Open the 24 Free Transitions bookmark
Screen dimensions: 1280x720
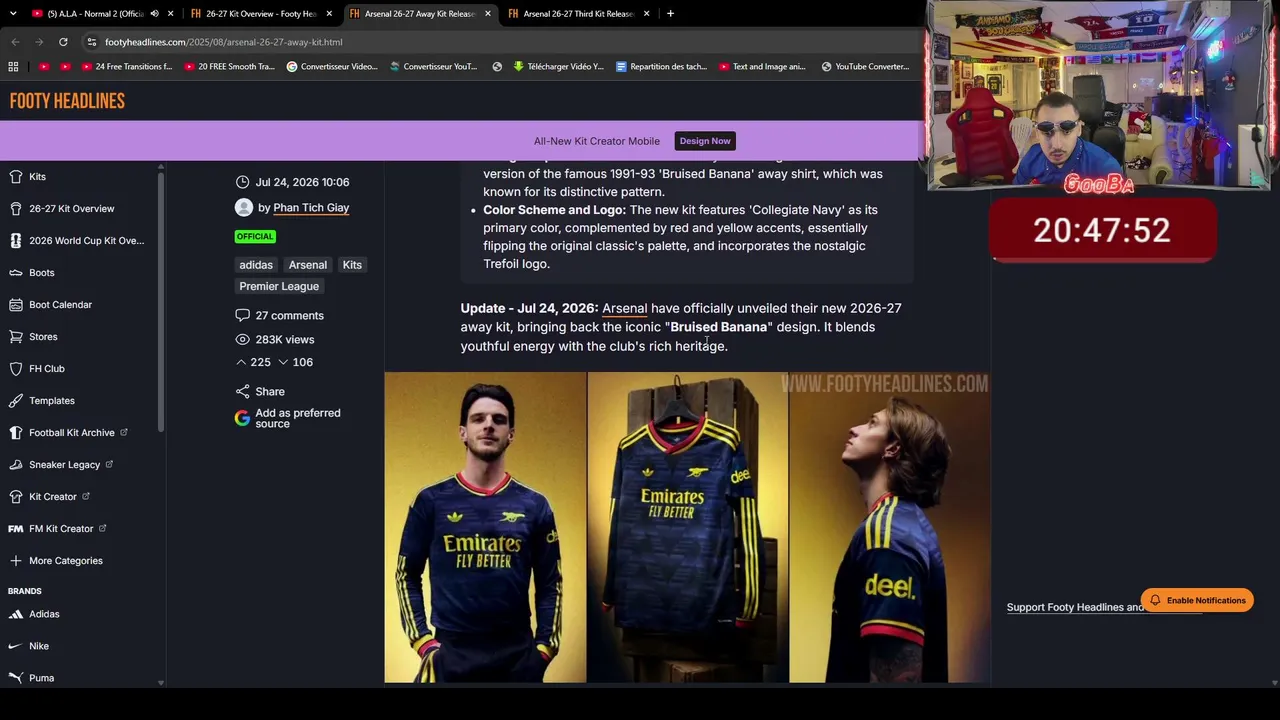[126, 67]
